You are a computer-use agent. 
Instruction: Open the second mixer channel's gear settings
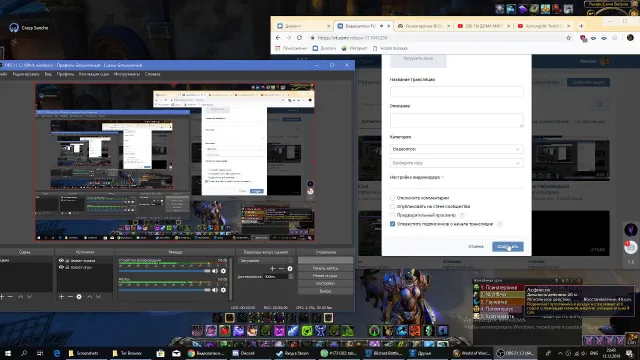(223, 290)
